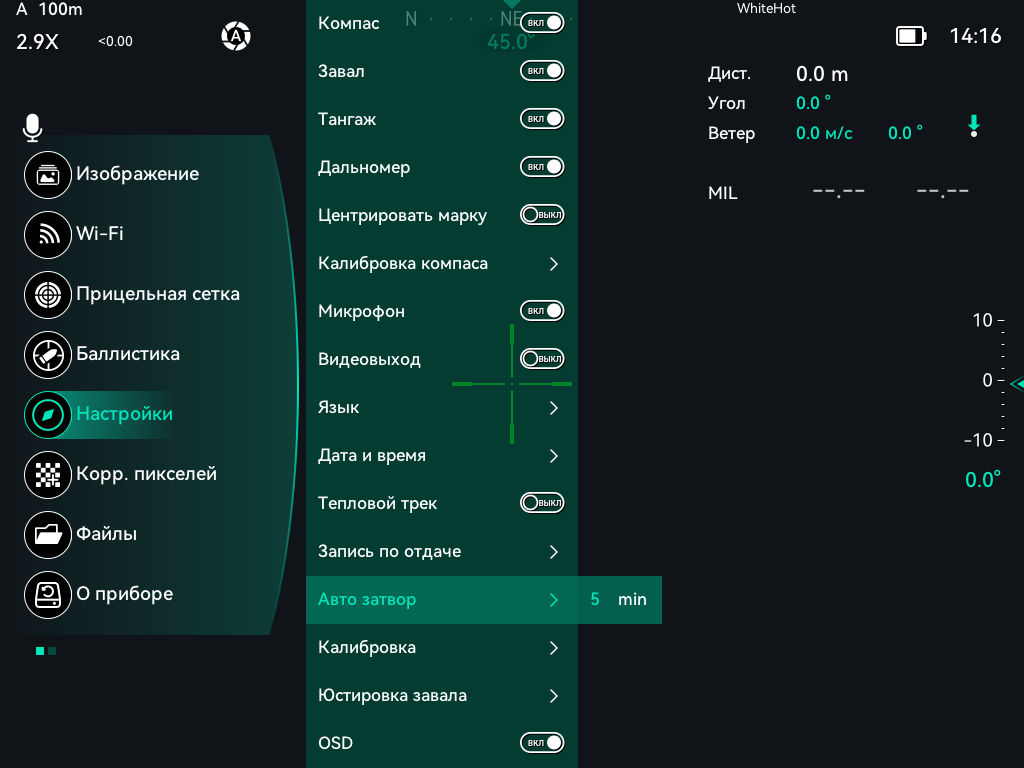Tap the 14:16 clock display

click(x=975, y=36)
